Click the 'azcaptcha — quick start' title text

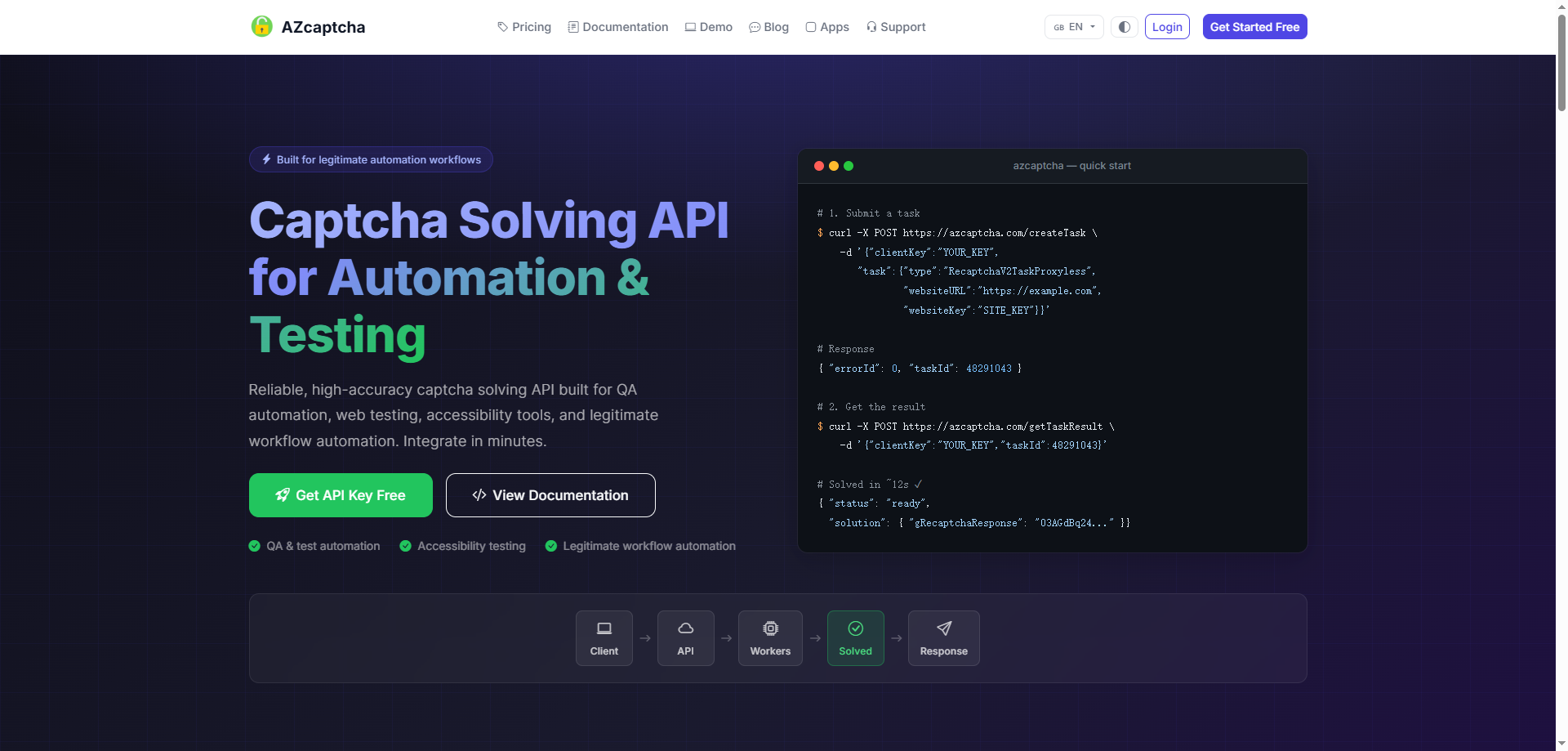coord(1072,166)
